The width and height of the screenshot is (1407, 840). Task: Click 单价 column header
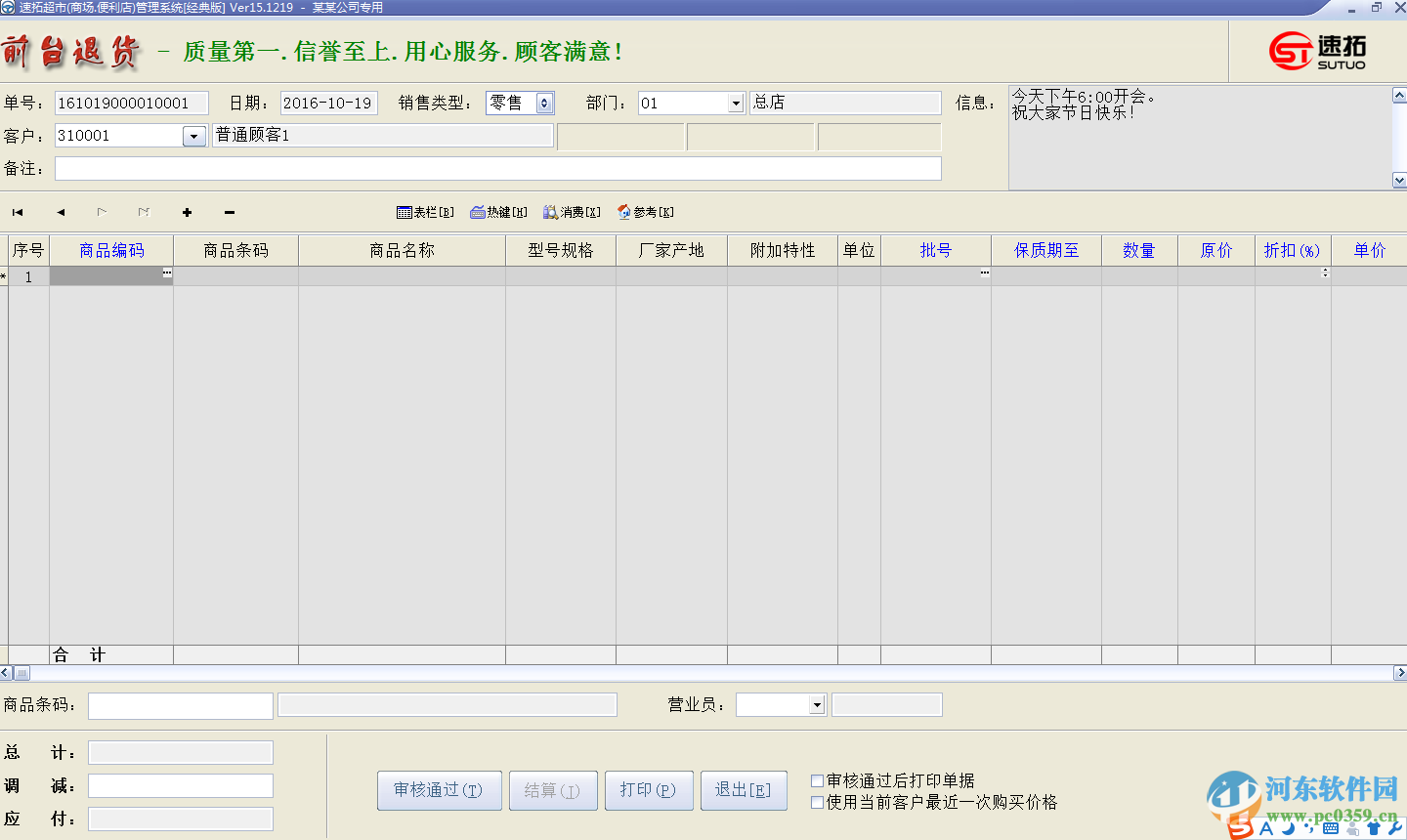tap(1369, 250)
